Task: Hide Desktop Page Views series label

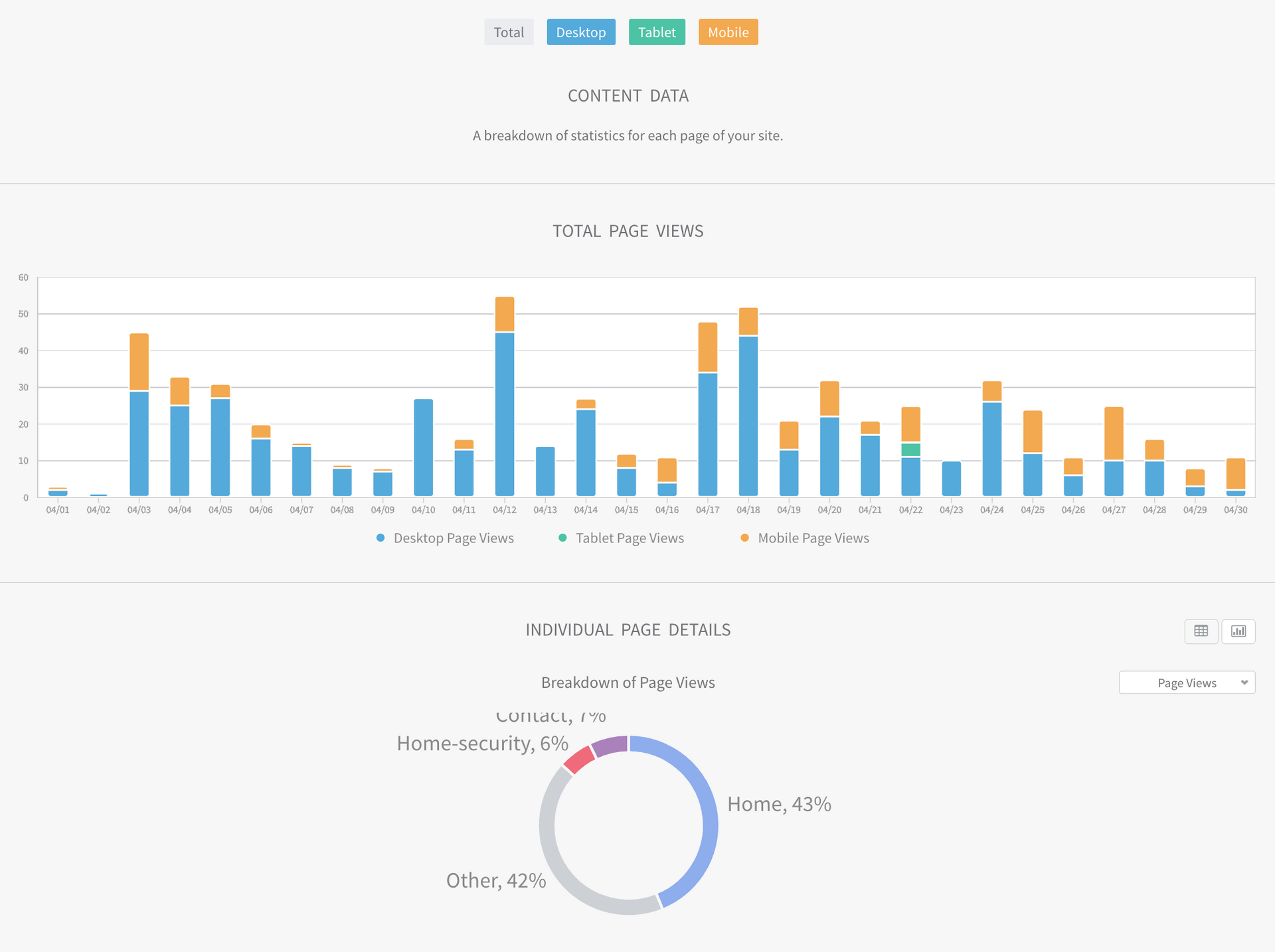Action: pyautogui.click(x=454, y=538)
